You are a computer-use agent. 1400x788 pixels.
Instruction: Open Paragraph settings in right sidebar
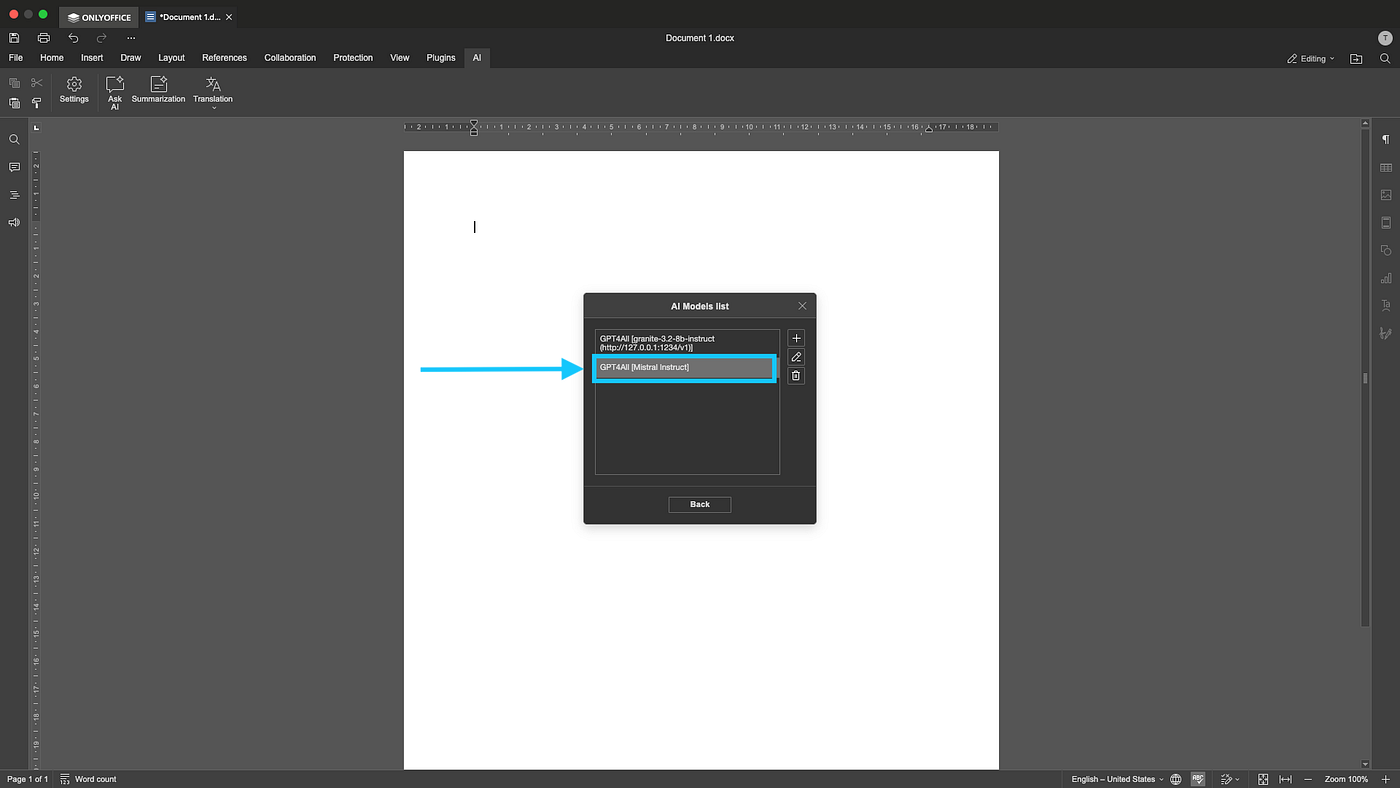[x=1386, y=140]
